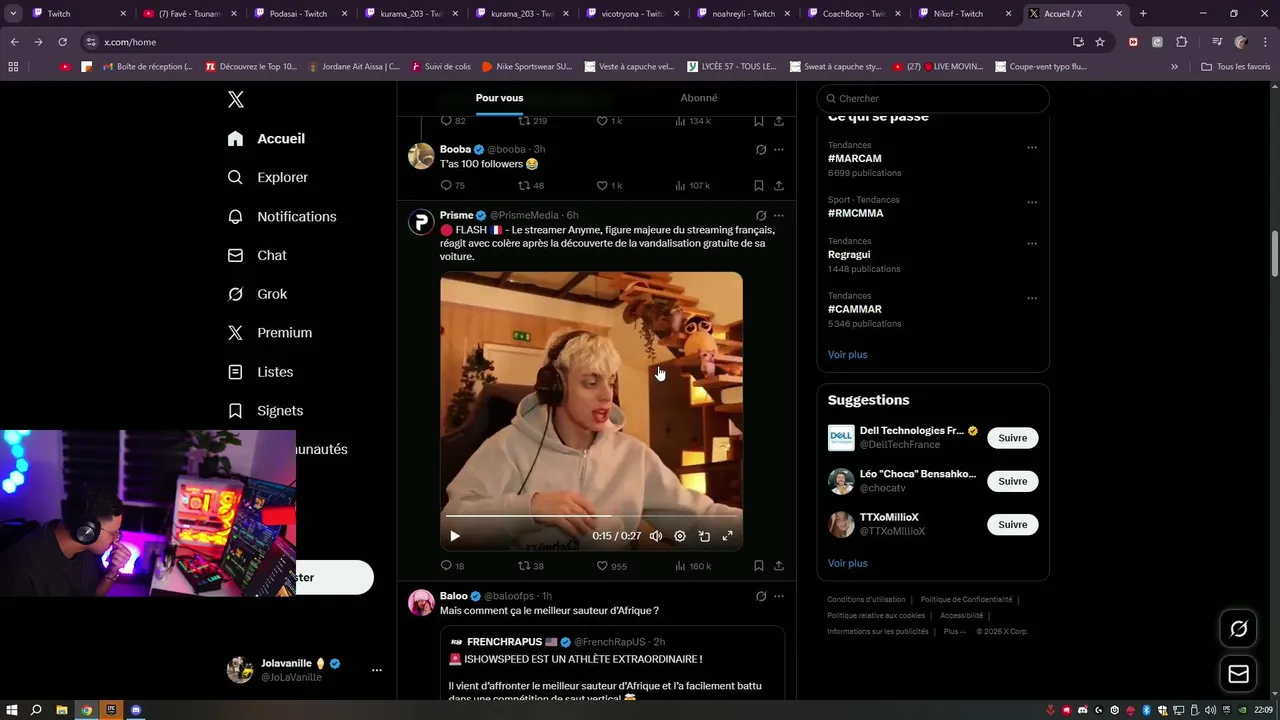Switch to Pour vous tab

[x=499, y=98]
